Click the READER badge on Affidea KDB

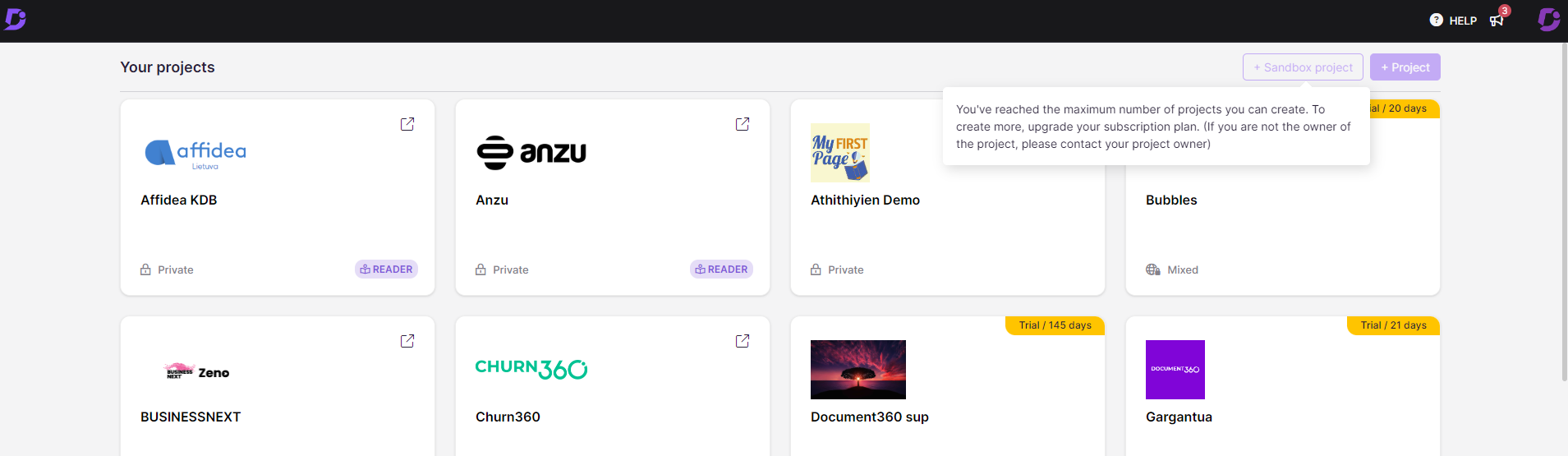tap(386, 269)
